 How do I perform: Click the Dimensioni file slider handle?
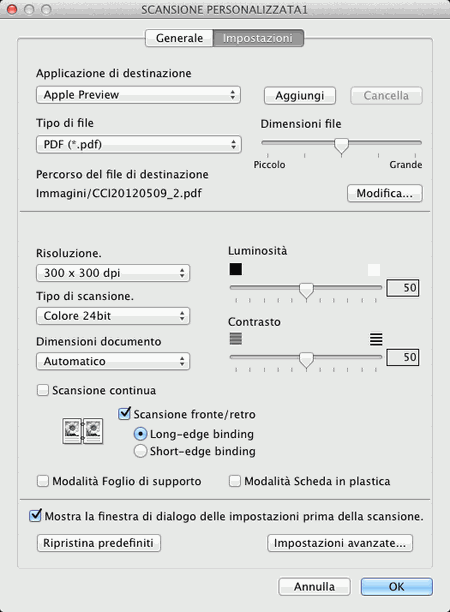click(342, 146)
